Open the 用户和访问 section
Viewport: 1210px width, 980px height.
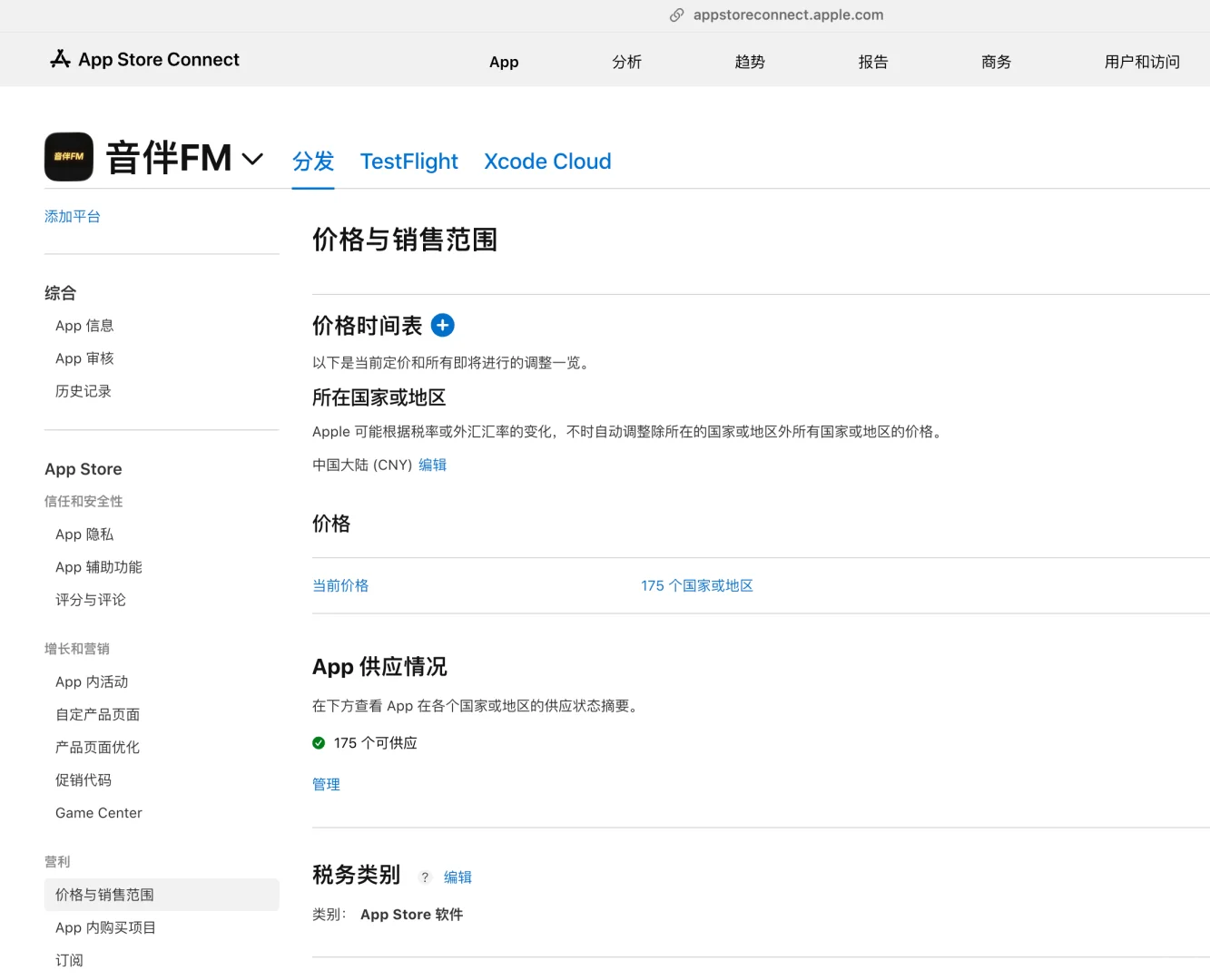[x=1142, y=61]
